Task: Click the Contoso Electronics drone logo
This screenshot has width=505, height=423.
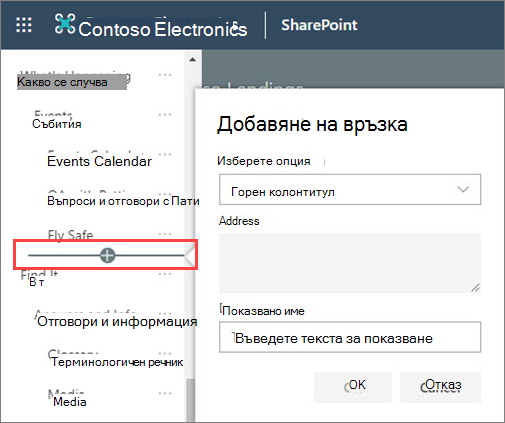Action: 65,24
